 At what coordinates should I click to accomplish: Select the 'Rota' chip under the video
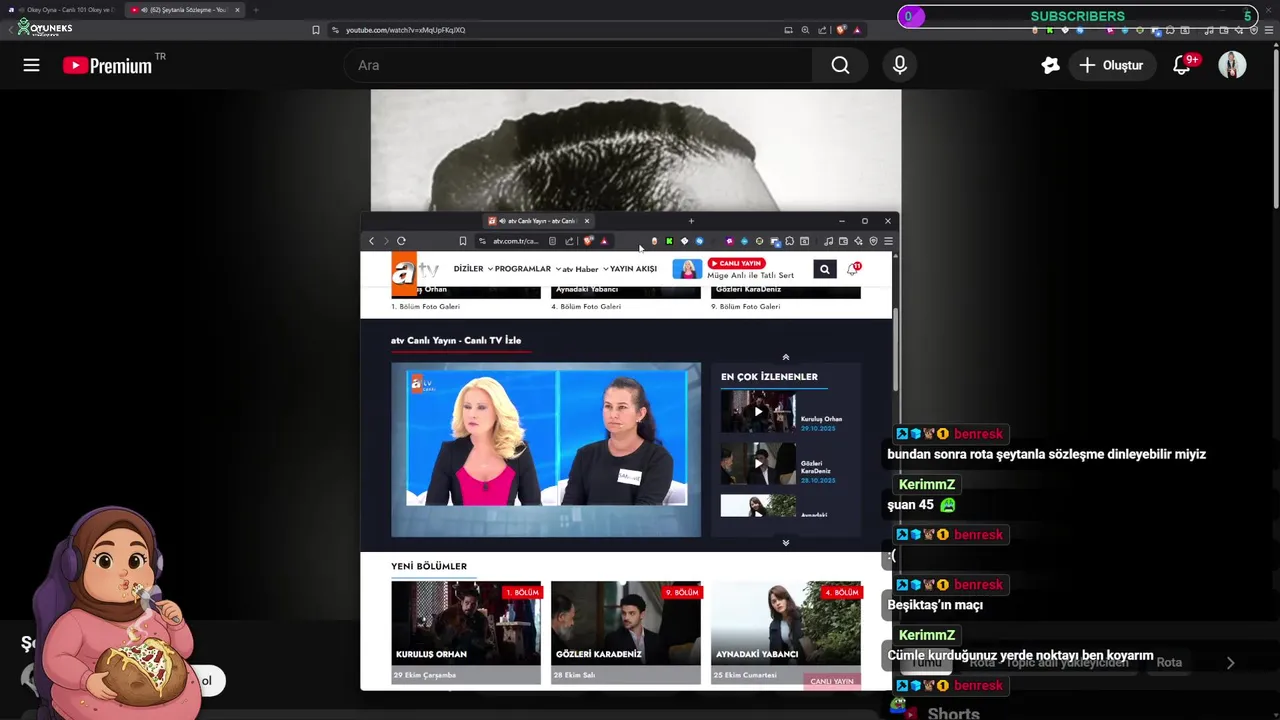click(x=1168, y=662)
